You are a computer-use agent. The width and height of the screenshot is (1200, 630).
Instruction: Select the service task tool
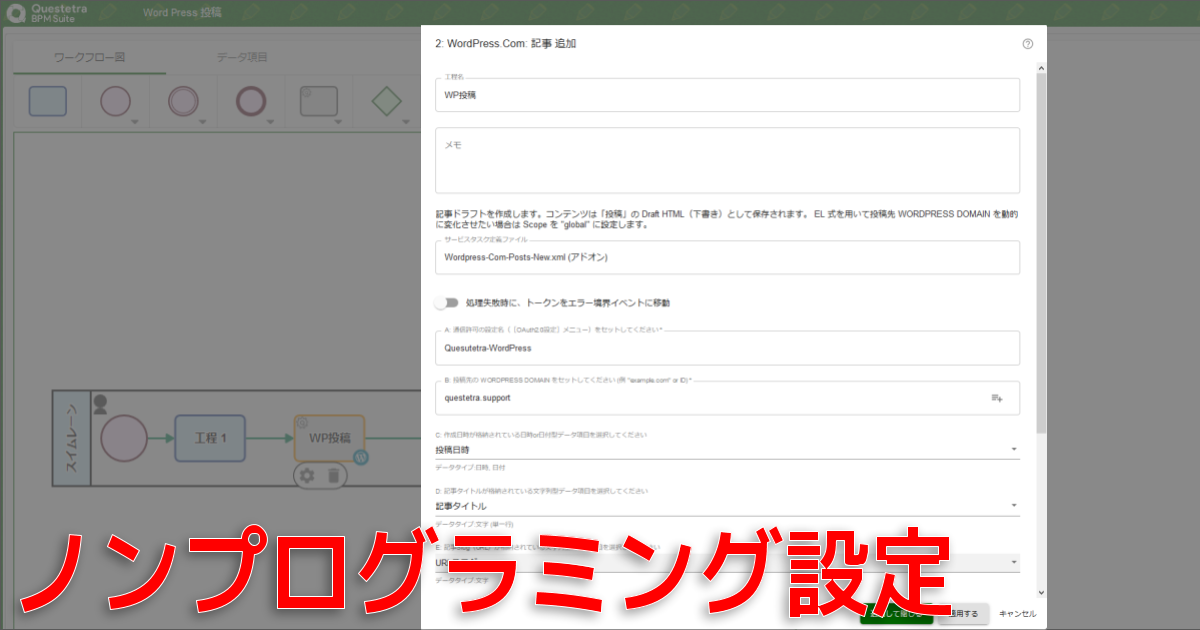[x=320, y=101]
